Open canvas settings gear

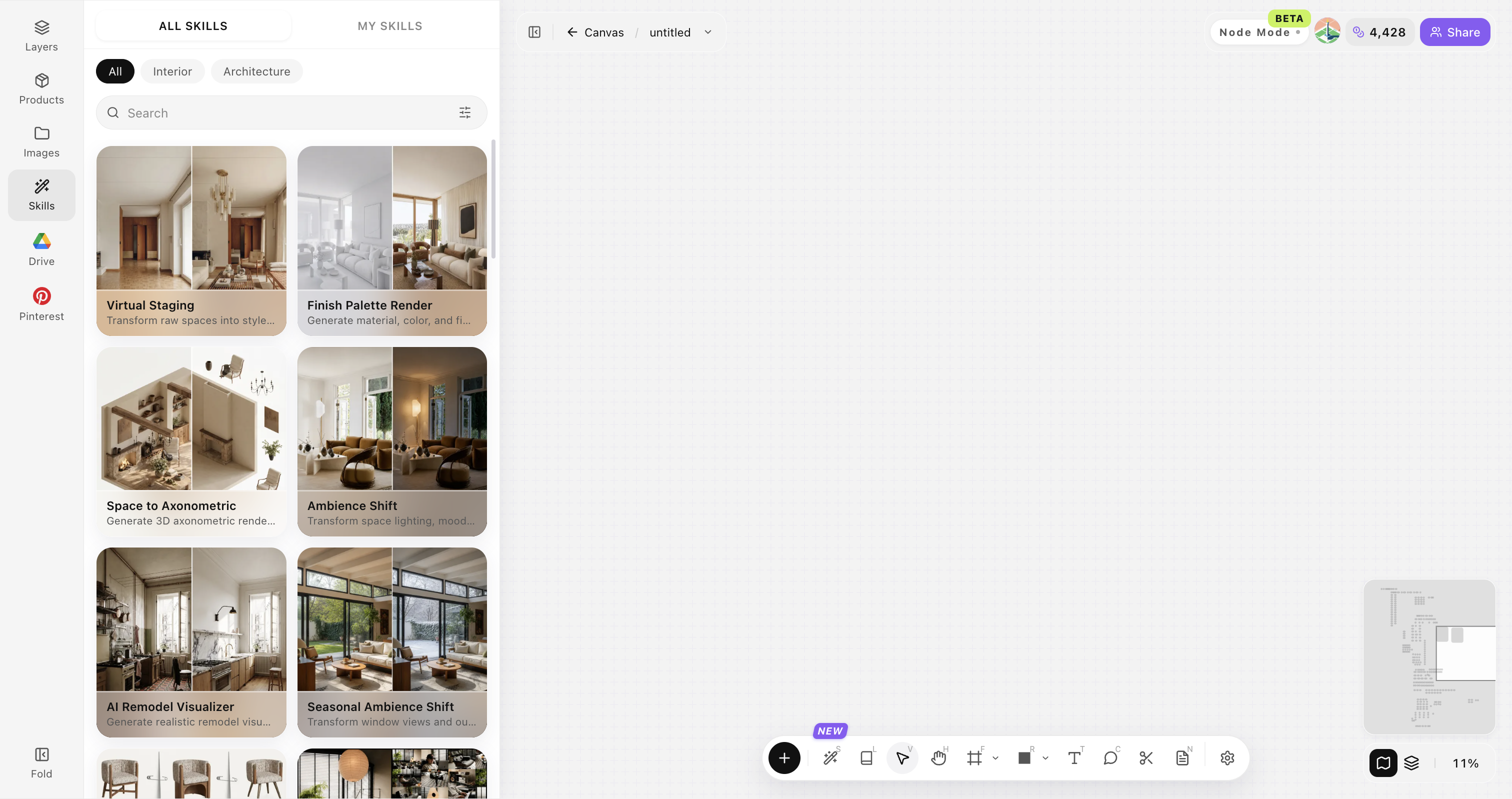[x=1227, y=758]
